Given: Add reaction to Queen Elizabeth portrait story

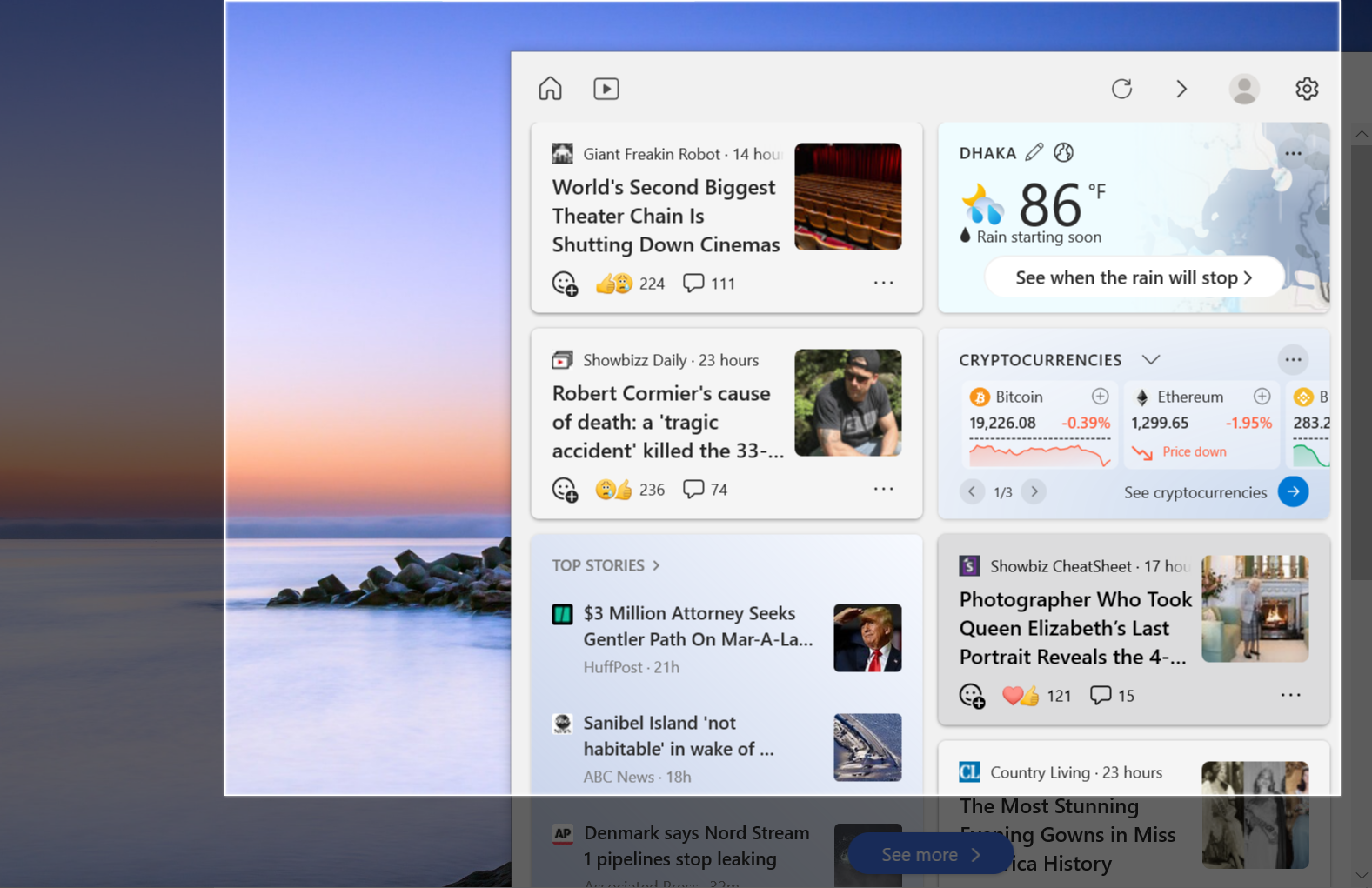Looking at the screenshot, I should point(972,696).
